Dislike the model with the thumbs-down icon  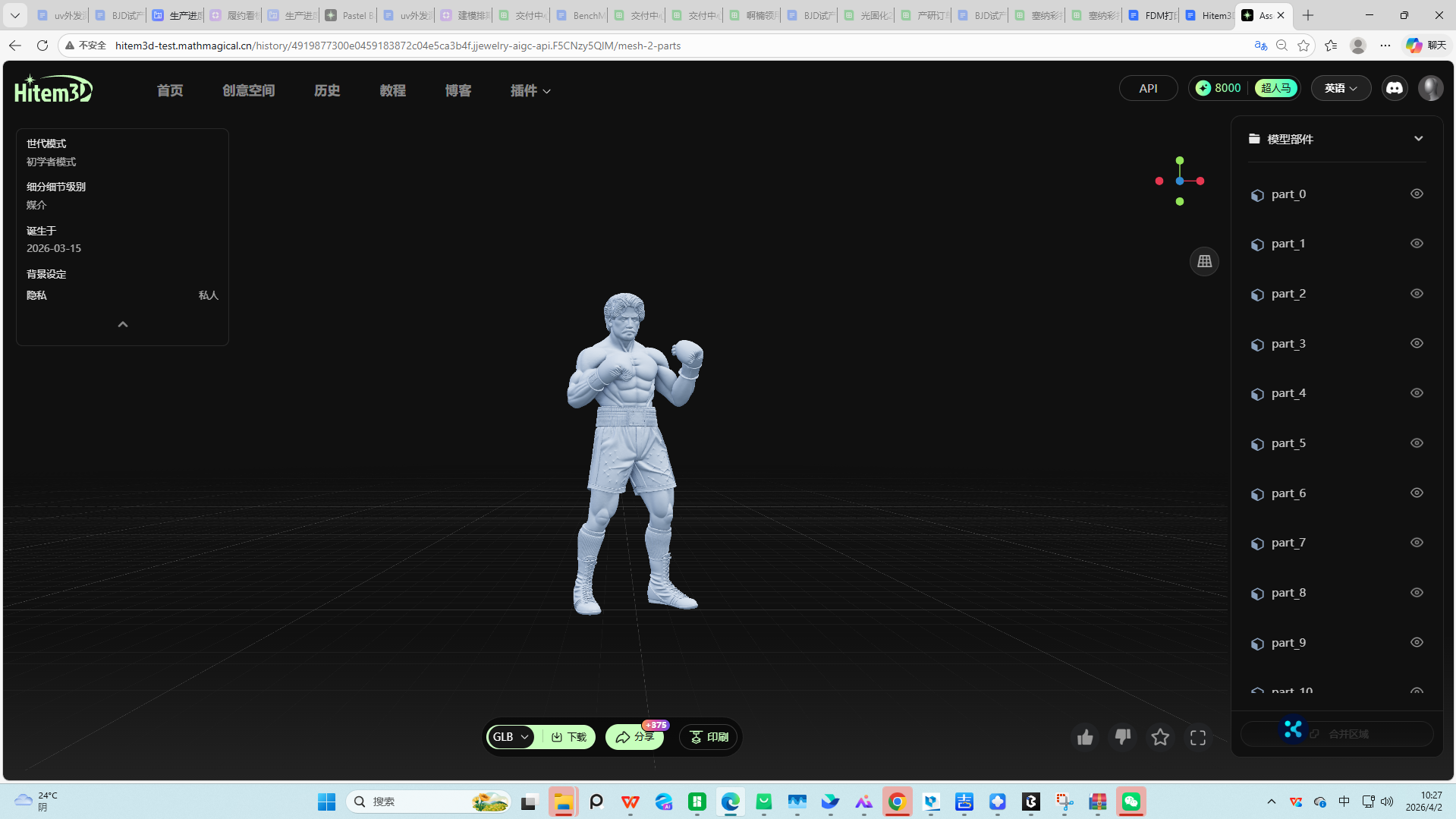pyautogui.click(x=1122, y=736)
